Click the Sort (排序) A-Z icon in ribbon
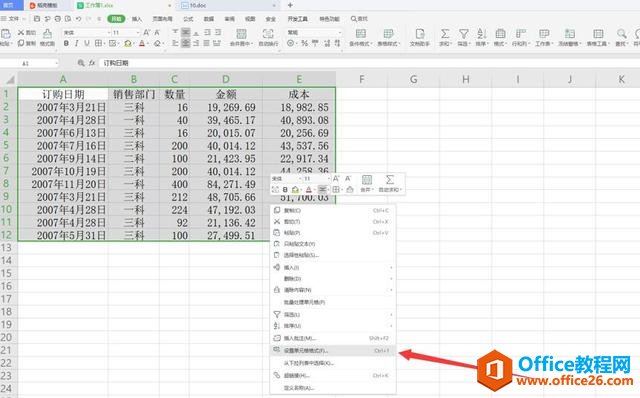Screen dimensions: 640x398 [x=482, y=33]
